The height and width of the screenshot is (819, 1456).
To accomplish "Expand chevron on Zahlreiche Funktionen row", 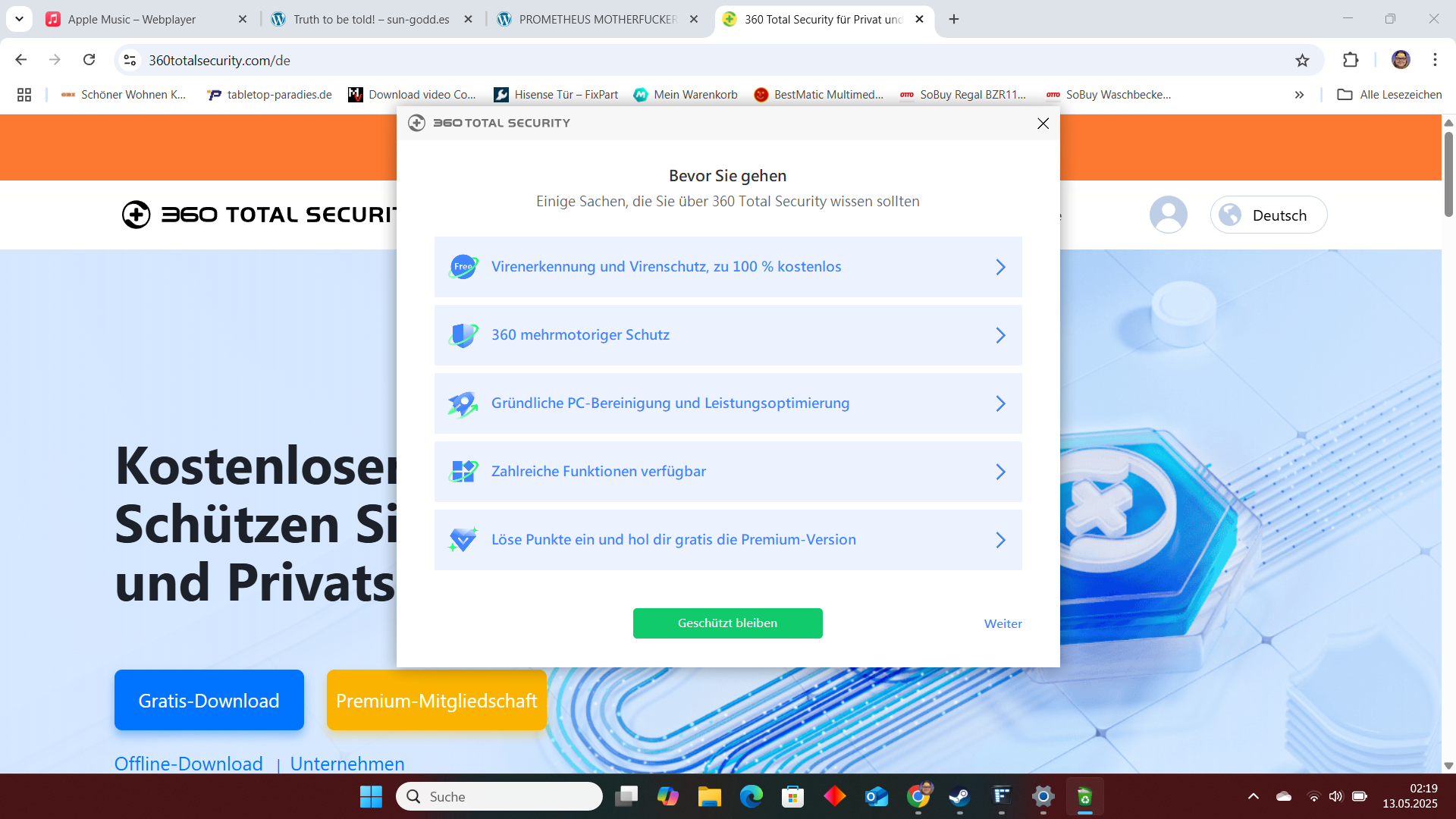I will click(x=1000, y=472).
